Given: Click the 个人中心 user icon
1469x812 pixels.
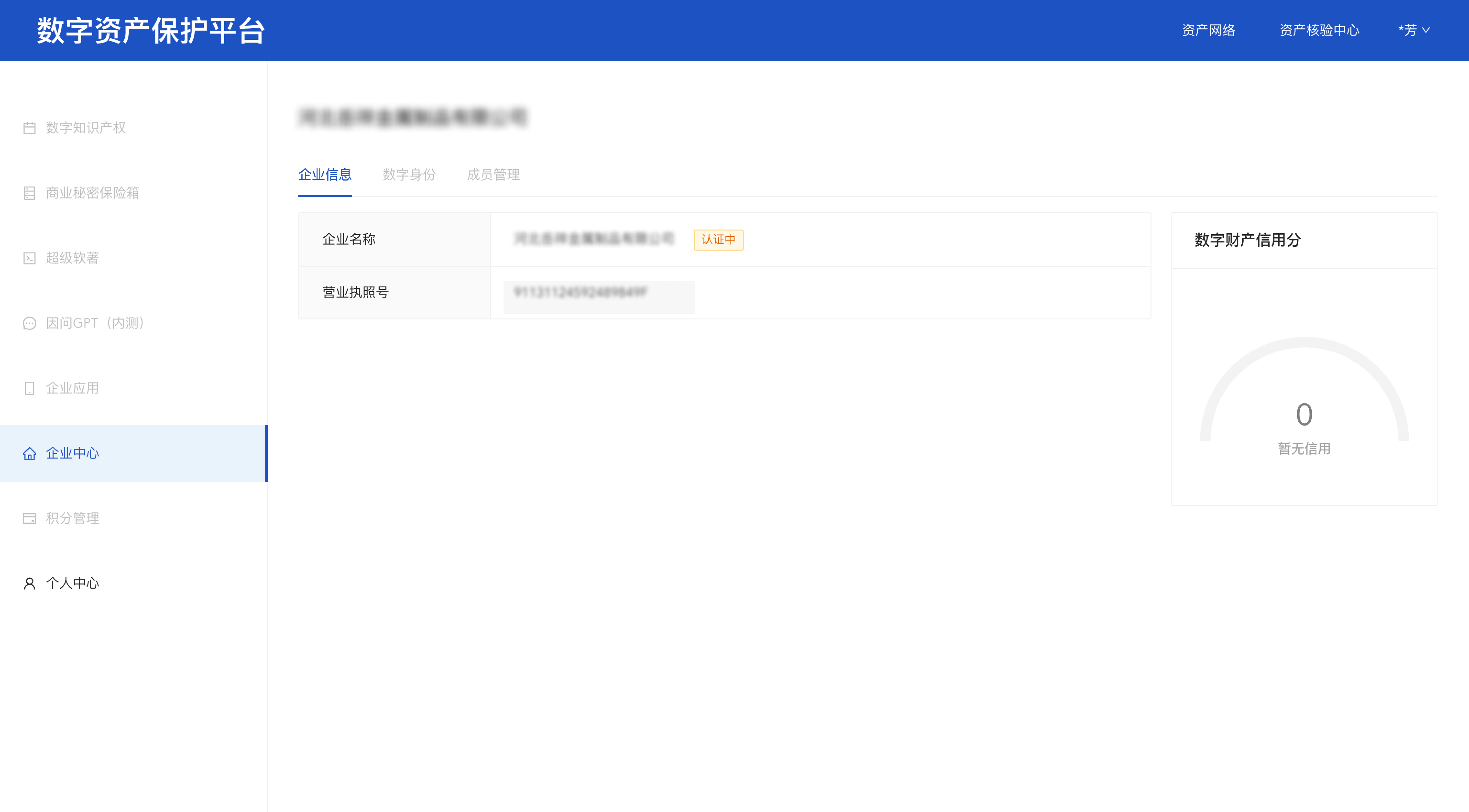Looking at the screenshot, I should (x=30, y=583).
